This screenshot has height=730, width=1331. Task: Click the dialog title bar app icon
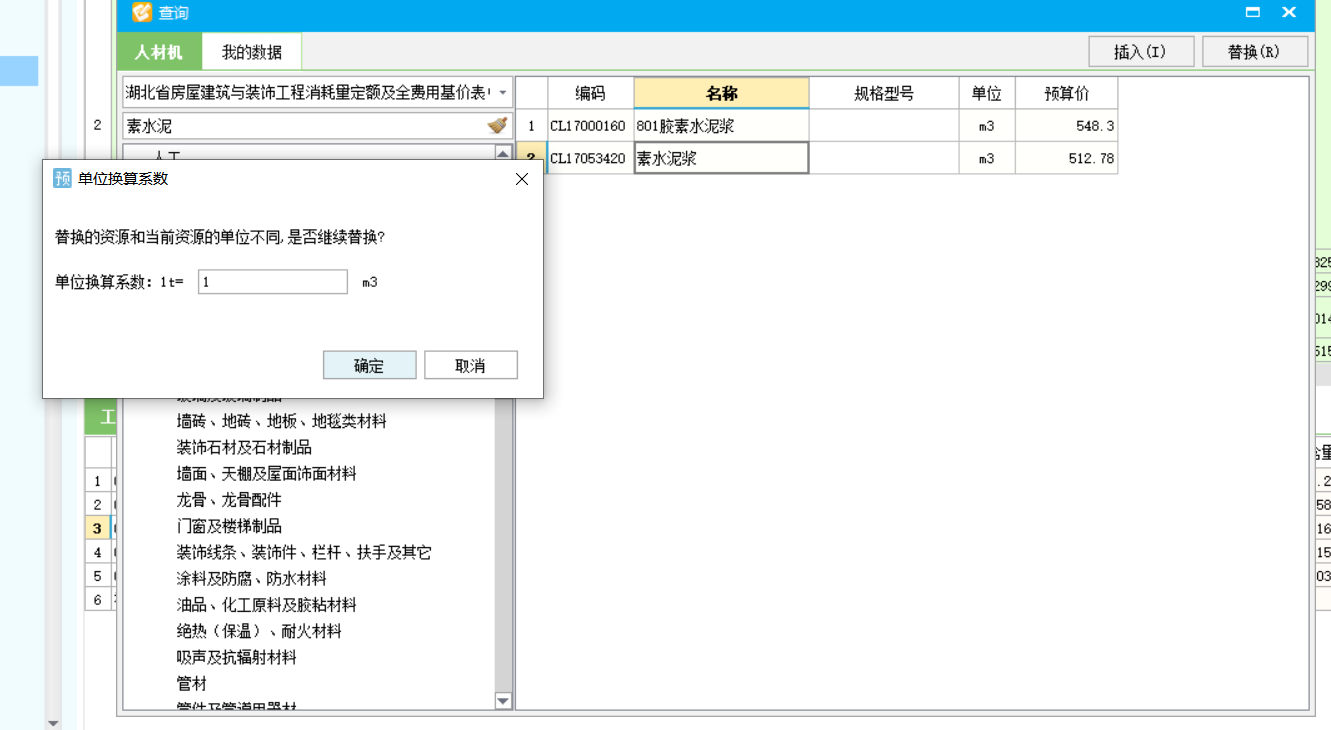(x=62, y=179)
